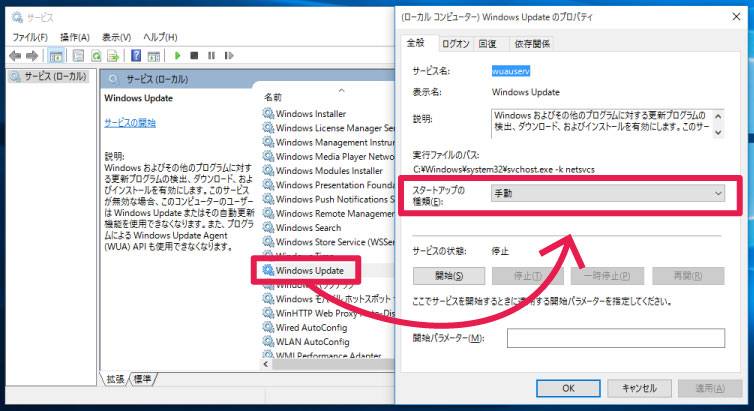Switch to 標準 view tab at bottom
The image size is (754, 411).
click(x=142, y=379)
